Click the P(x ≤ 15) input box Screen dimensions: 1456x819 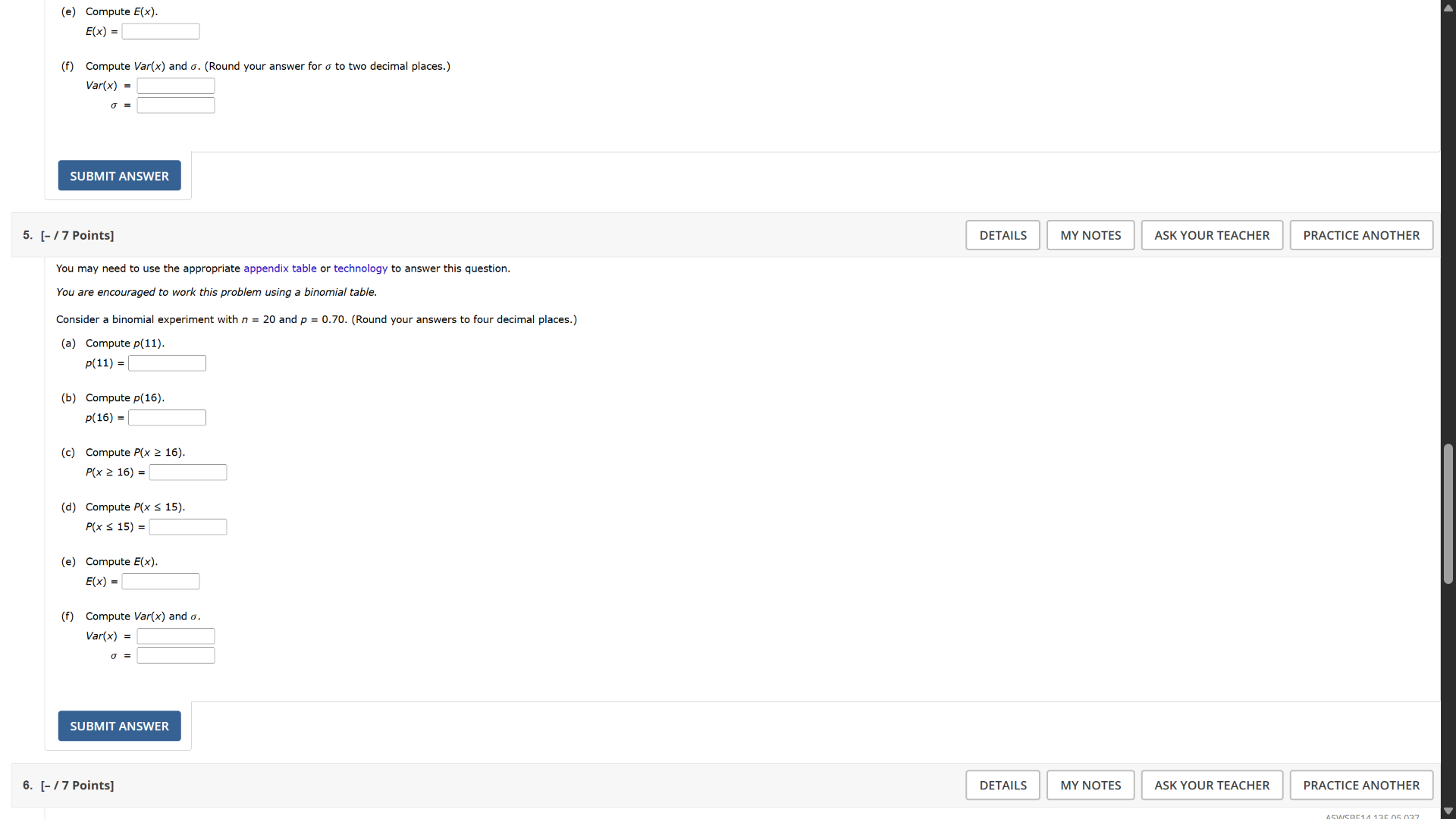coord(187,527)
